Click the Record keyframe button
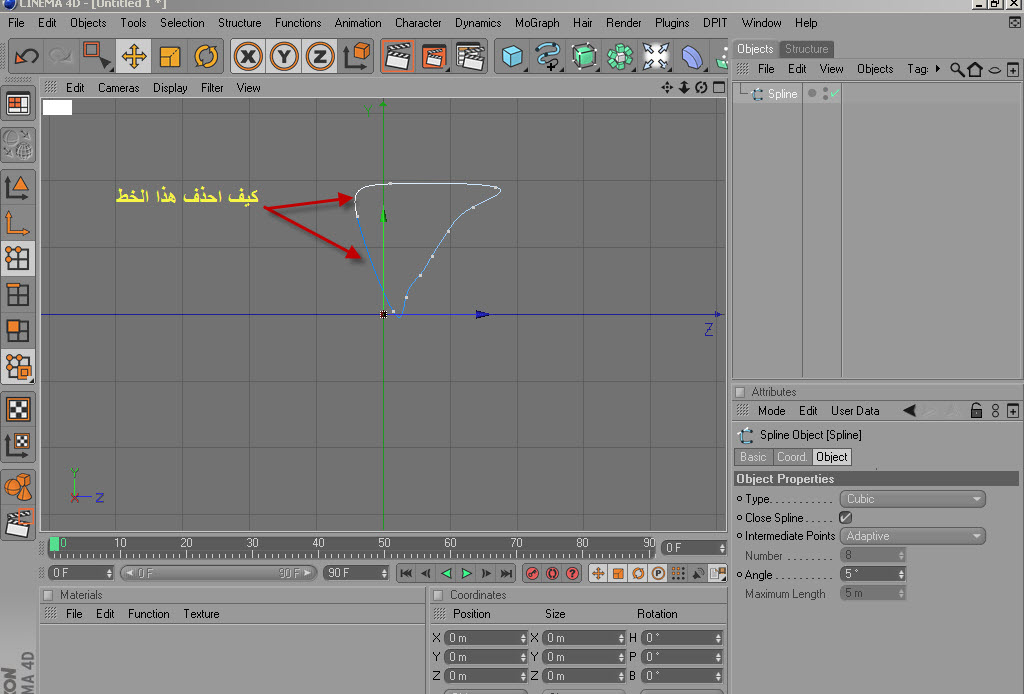This screenshot has width=1024, height=694. tap(532, 573)
